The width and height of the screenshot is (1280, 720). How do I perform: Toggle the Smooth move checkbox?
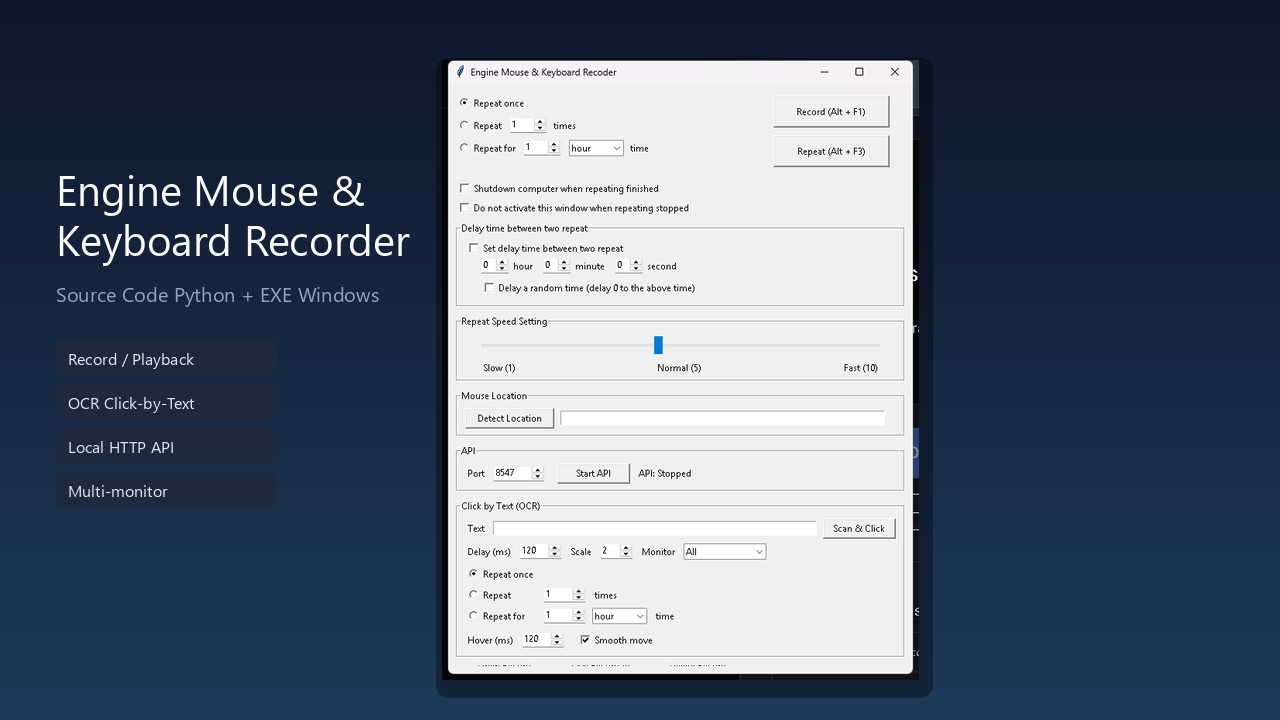(585, 640)
